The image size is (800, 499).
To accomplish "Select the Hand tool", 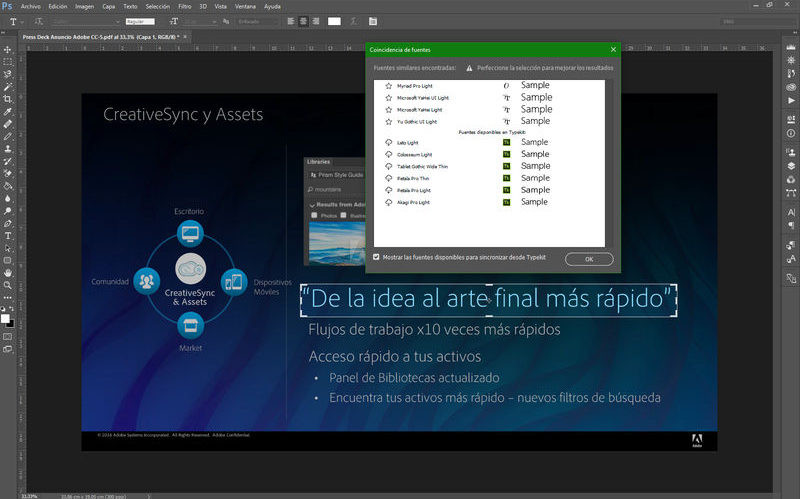I will (8, 273).
